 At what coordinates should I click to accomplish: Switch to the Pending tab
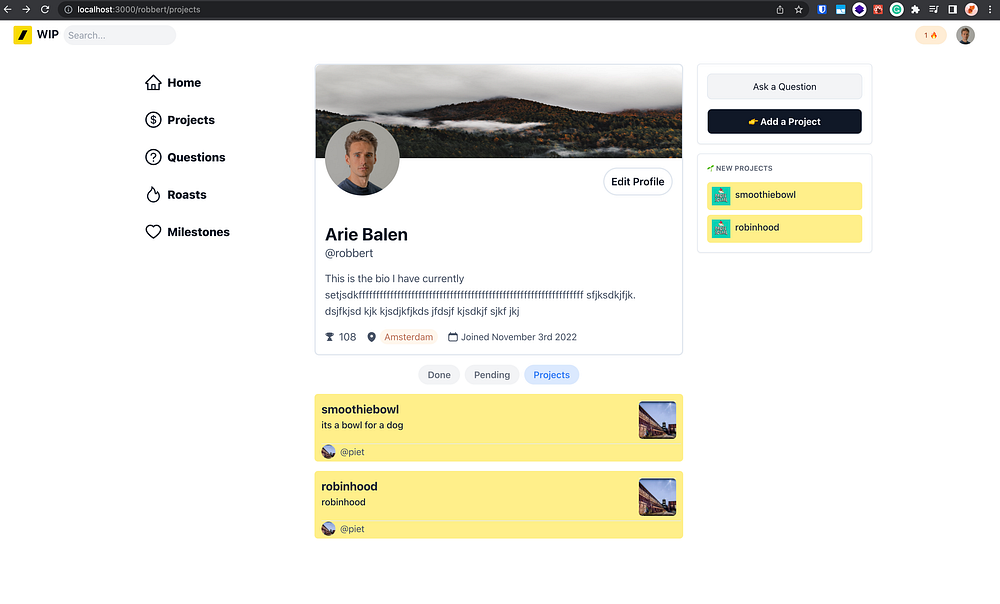click(492, 375)
